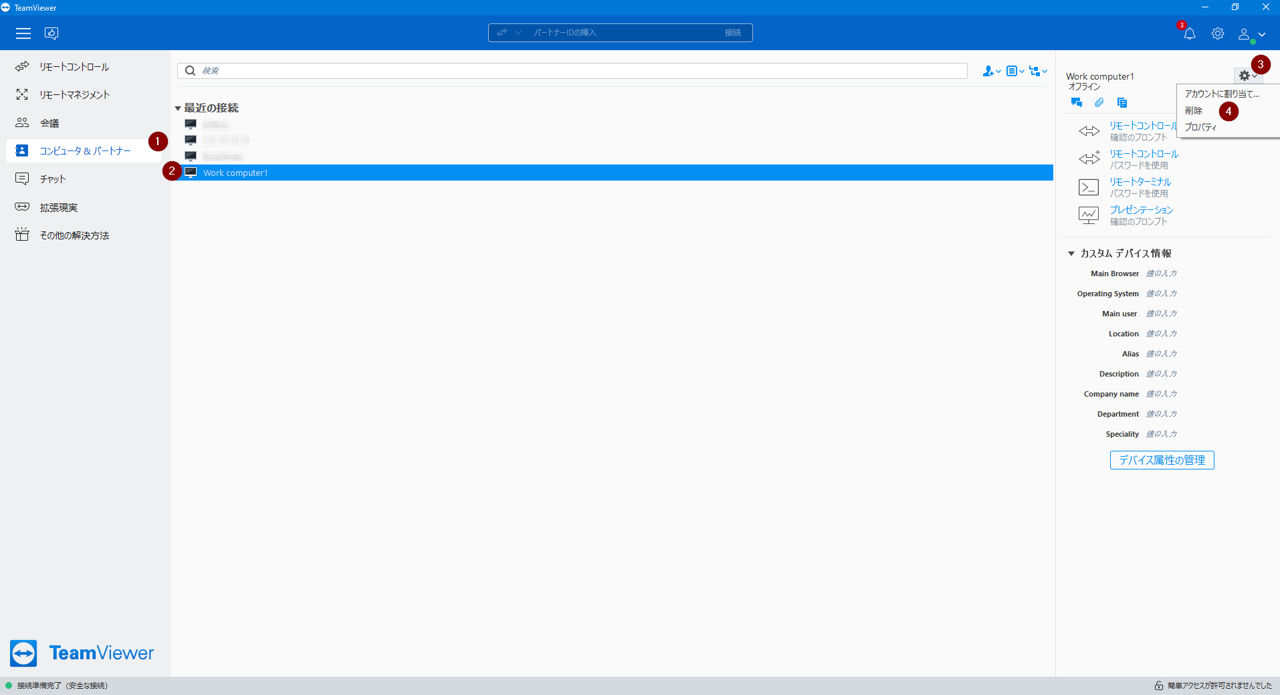Click the Location value field

(x=1161, y=334)
